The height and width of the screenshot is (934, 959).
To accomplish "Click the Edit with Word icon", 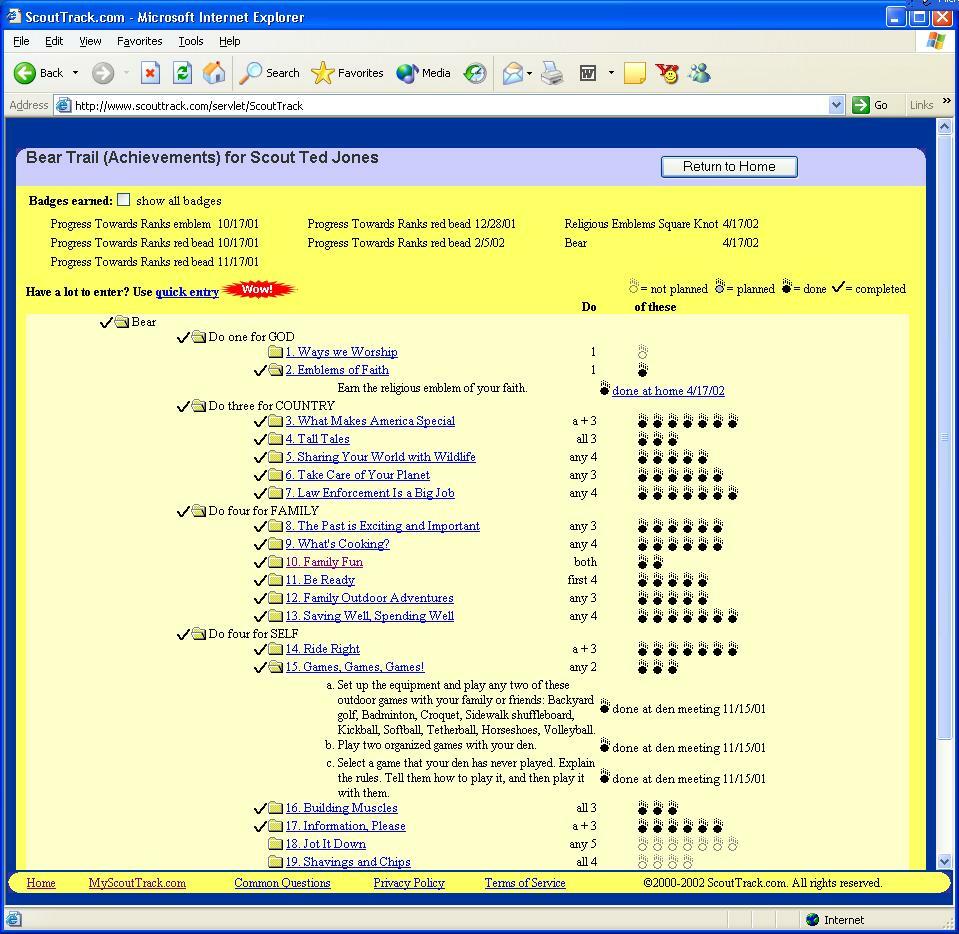I will 588,73.
